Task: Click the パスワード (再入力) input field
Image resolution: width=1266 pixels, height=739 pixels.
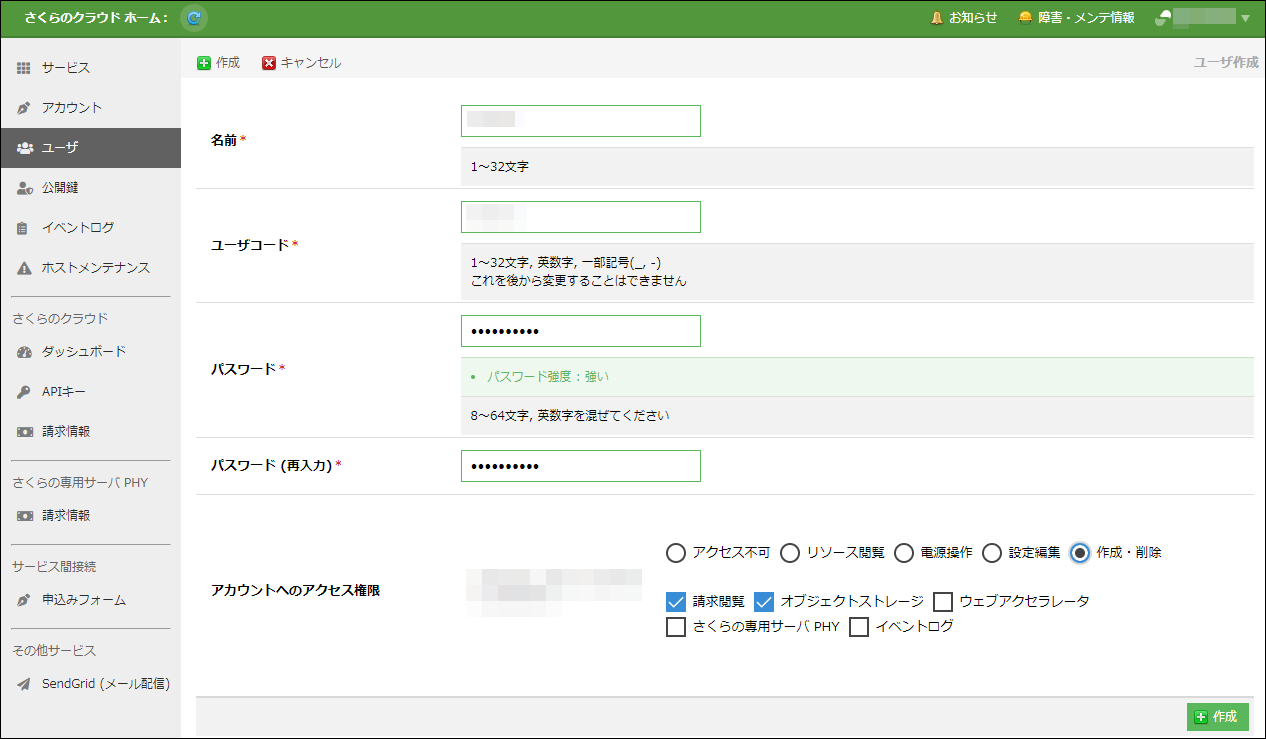Action: [580, 466]
